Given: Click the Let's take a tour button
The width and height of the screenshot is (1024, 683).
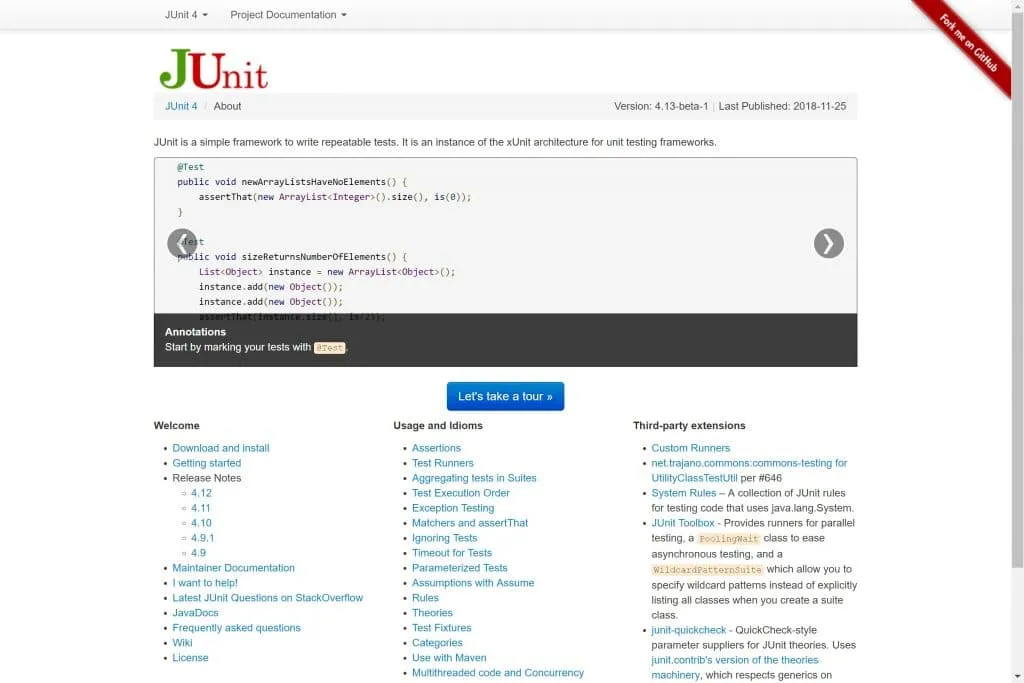Looking at the screenshot, I should (x=505, y=396).
